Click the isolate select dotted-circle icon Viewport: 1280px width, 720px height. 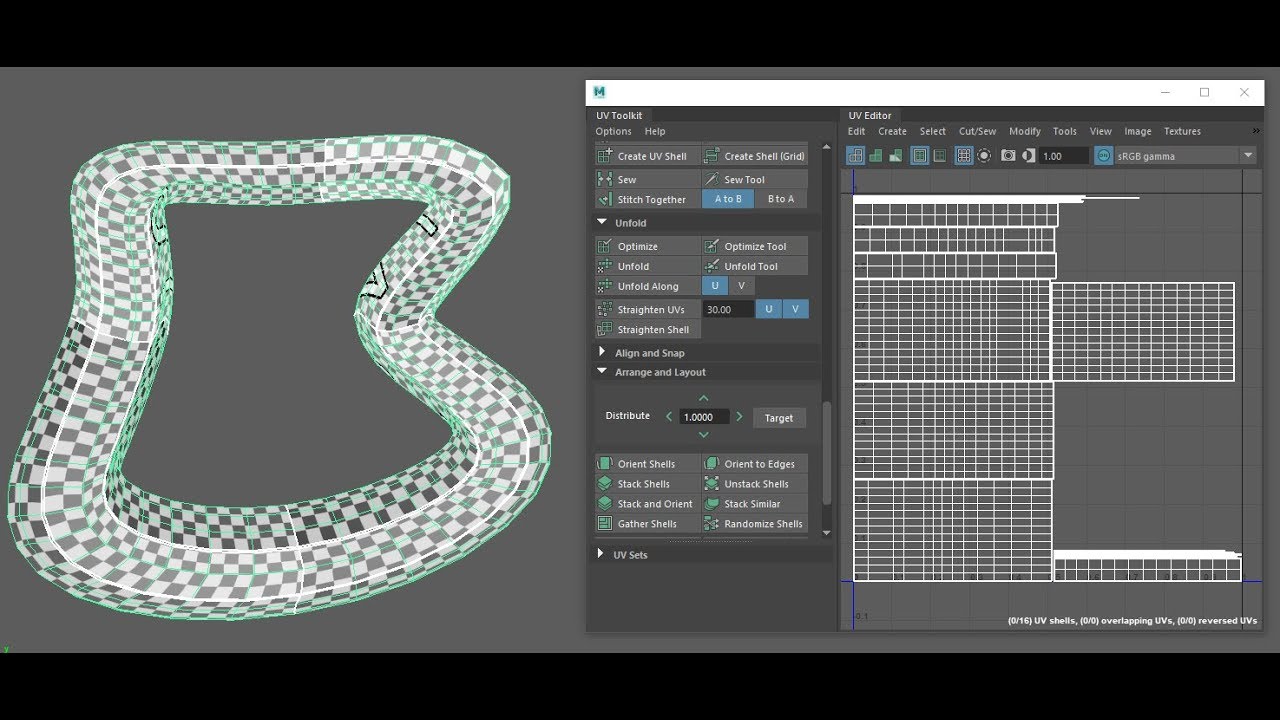984,156
